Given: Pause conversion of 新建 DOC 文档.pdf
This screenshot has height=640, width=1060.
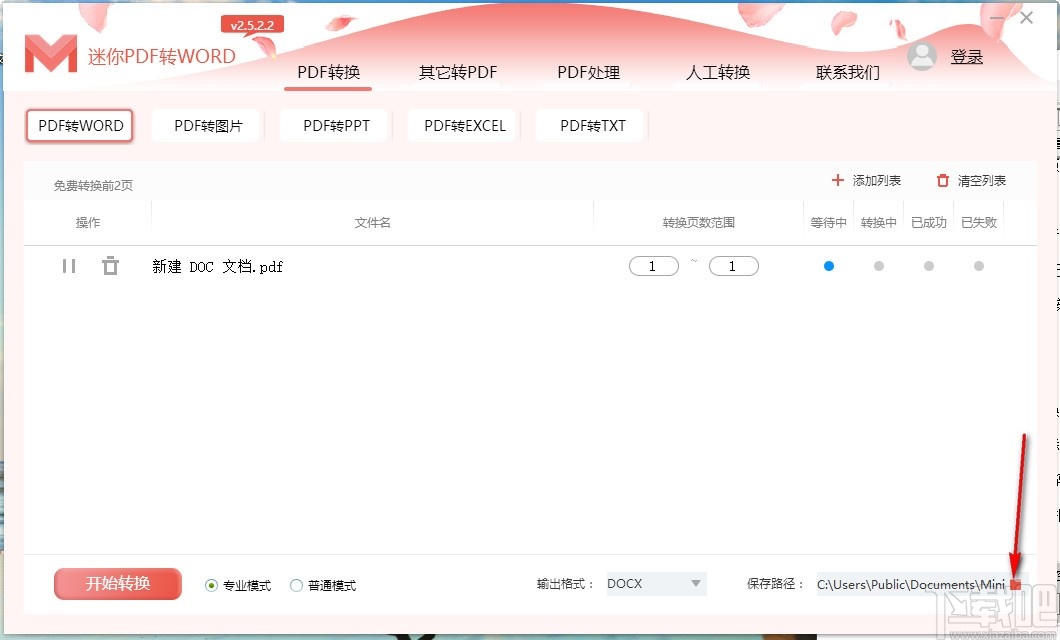Looking at the screenshot, I should [68, 265].
